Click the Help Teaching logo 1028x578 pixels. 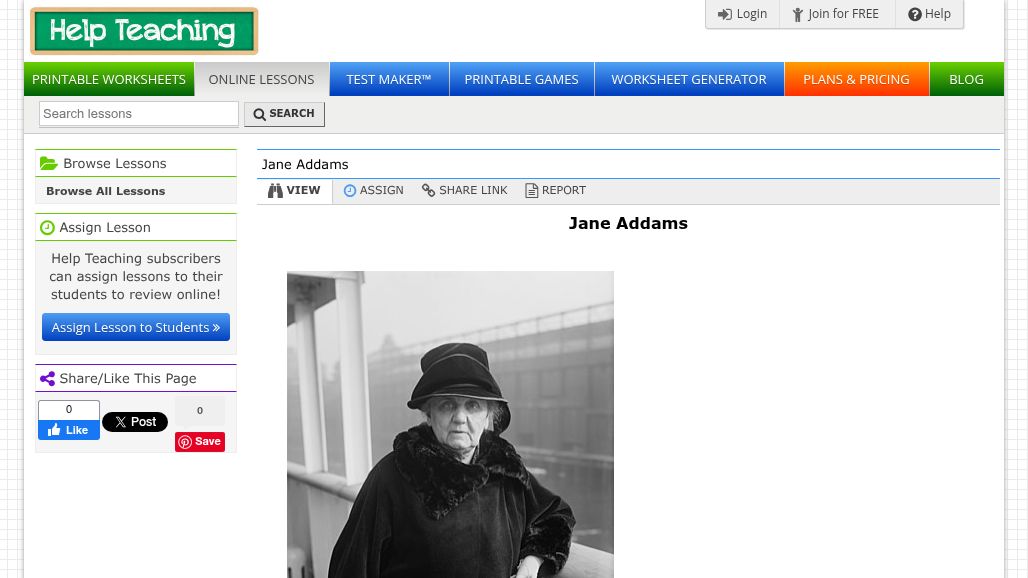point(144,31)
